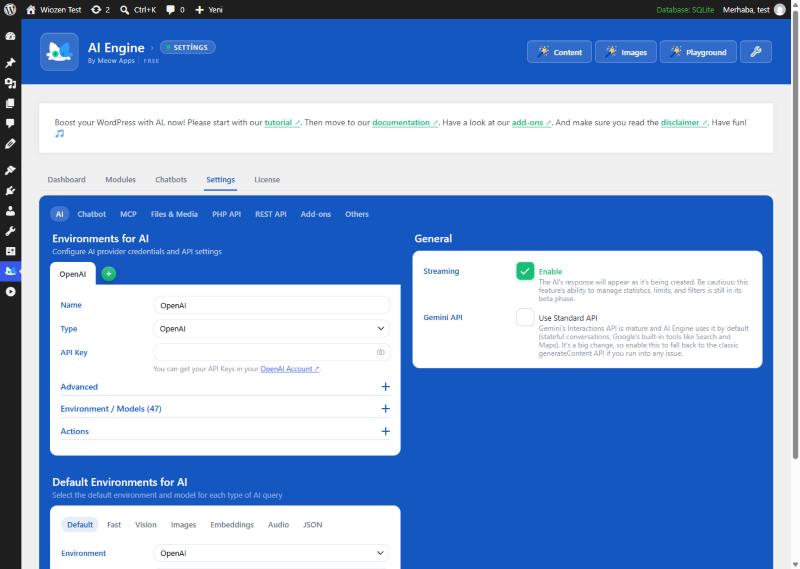This screenshot has width=800, height=569.
Task: Click the music note icon in notice
Action: coord(60,133)
